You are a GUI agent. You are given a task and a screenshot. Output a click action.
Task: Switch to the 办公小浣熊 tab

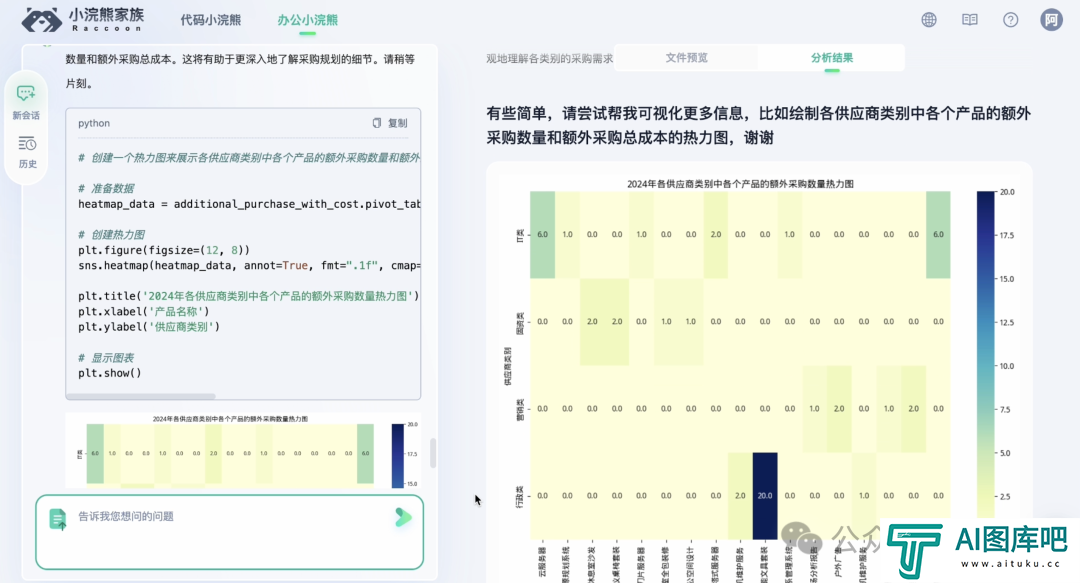coord(307,20)
